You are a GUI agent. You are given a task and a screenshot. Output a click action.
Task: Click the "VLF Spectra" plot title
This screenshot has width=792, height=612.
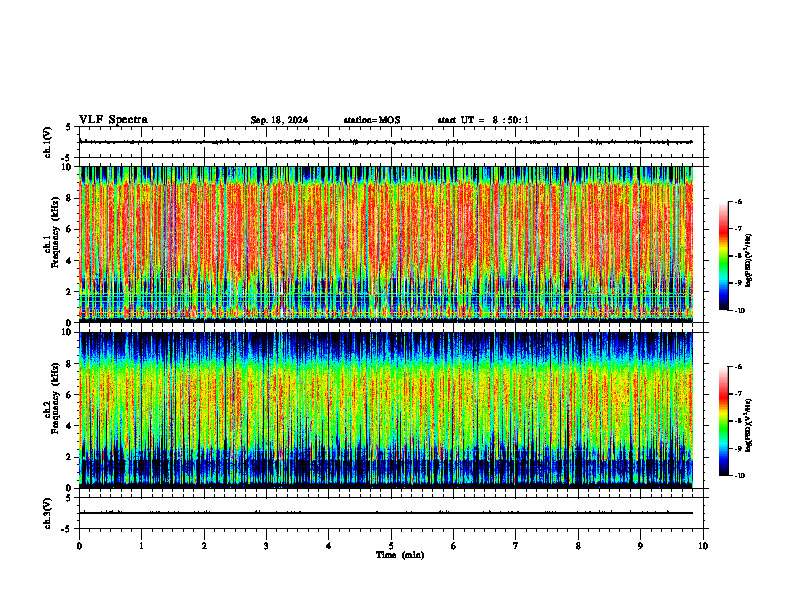tap(113, 120)
